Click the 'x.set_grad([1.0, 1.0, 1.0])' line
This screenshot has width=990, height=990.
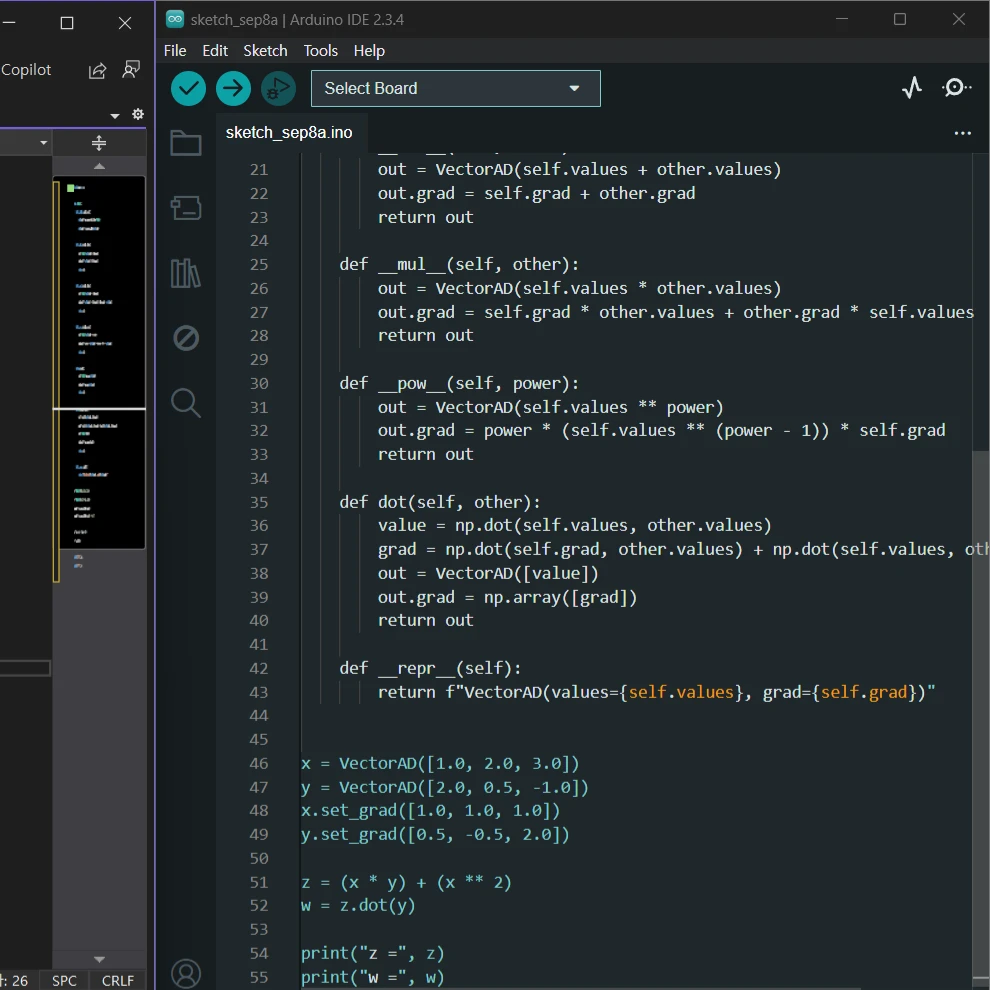pos(430,811)
